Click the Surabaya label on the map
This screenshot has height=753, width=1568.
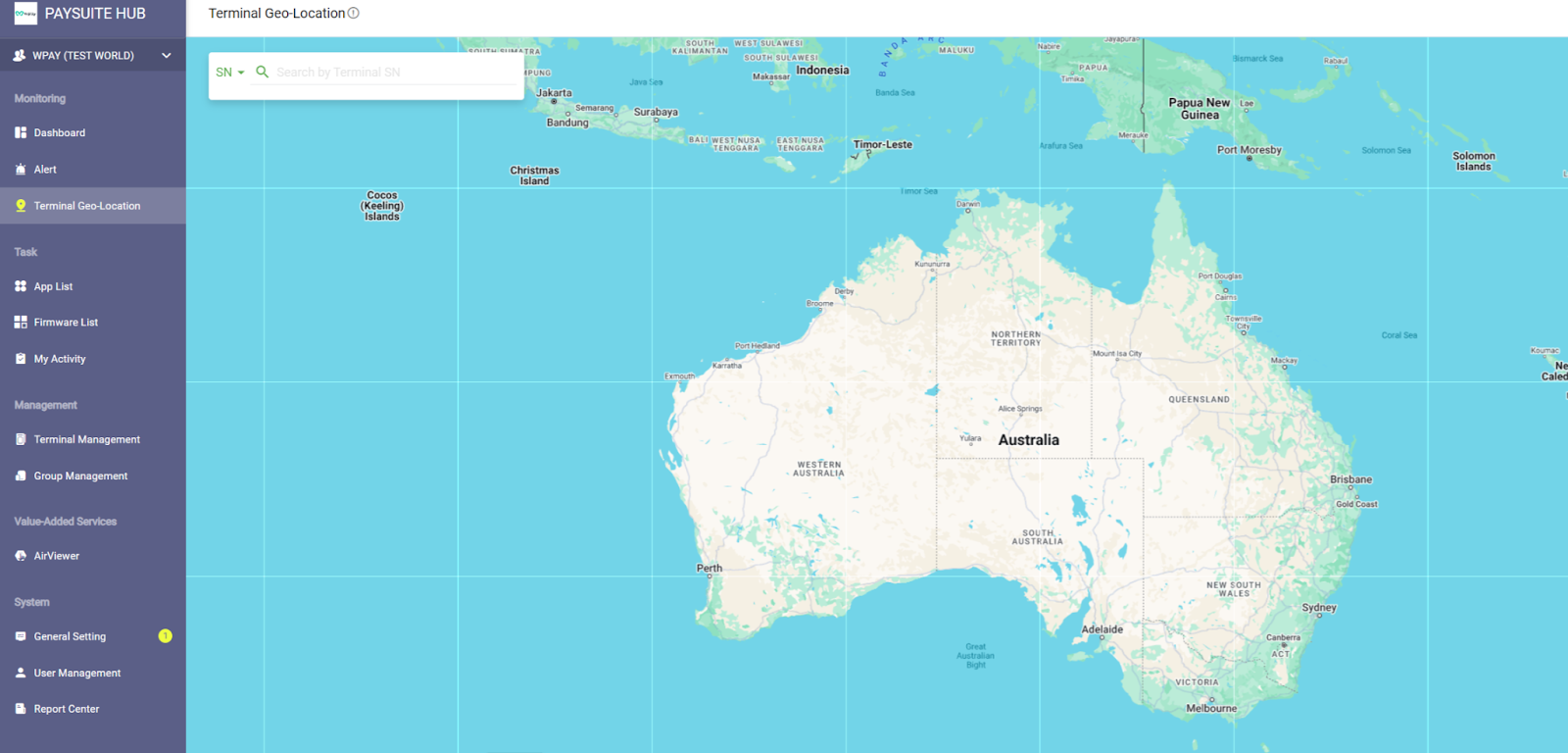(x=656, y=112)
